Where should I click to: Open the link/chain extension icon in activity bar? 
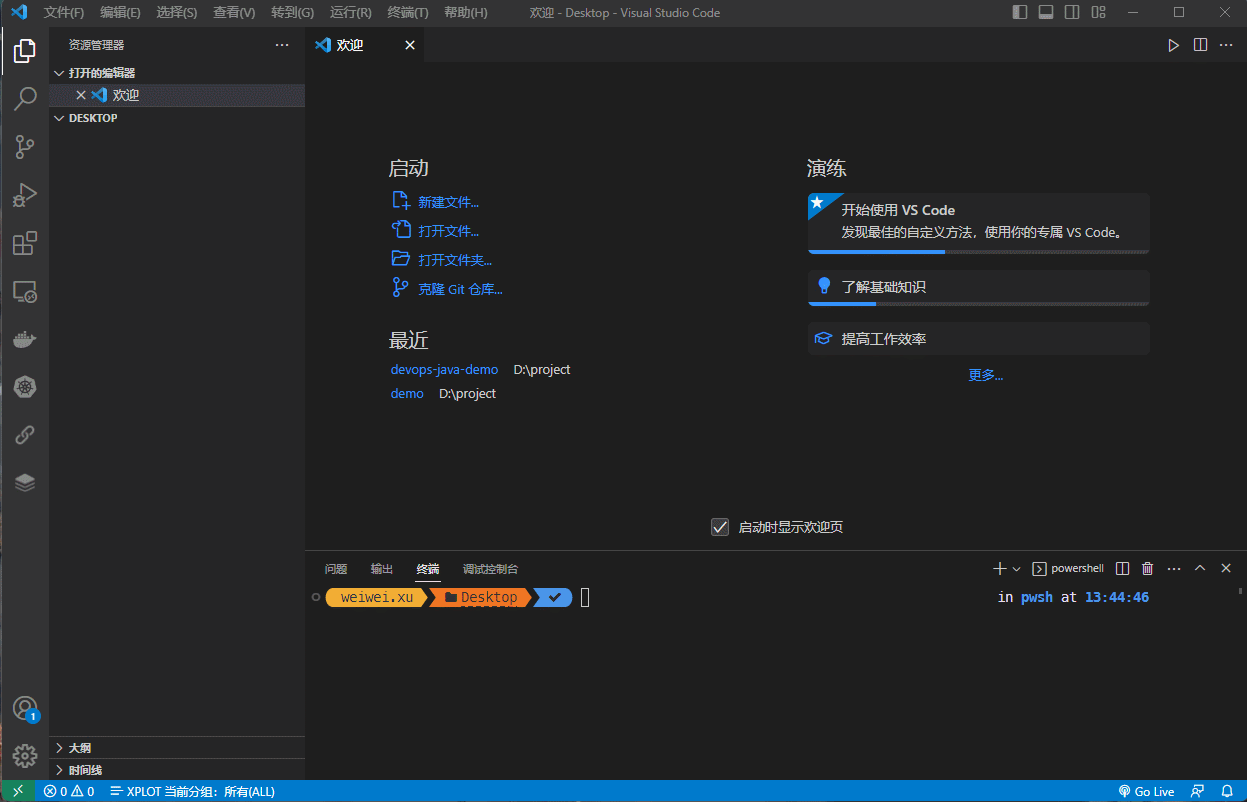(25, 435)
